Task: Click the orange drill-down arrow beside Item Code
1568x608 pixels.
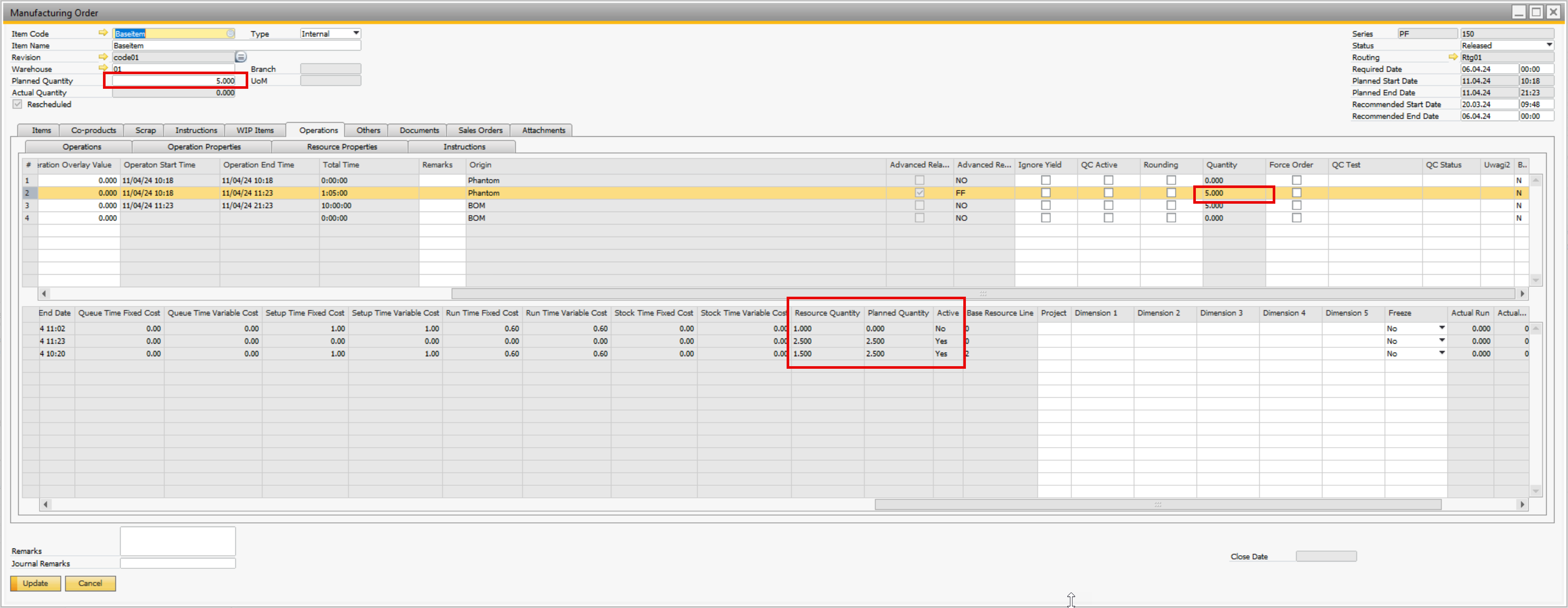Action: [x=103, y=33]
